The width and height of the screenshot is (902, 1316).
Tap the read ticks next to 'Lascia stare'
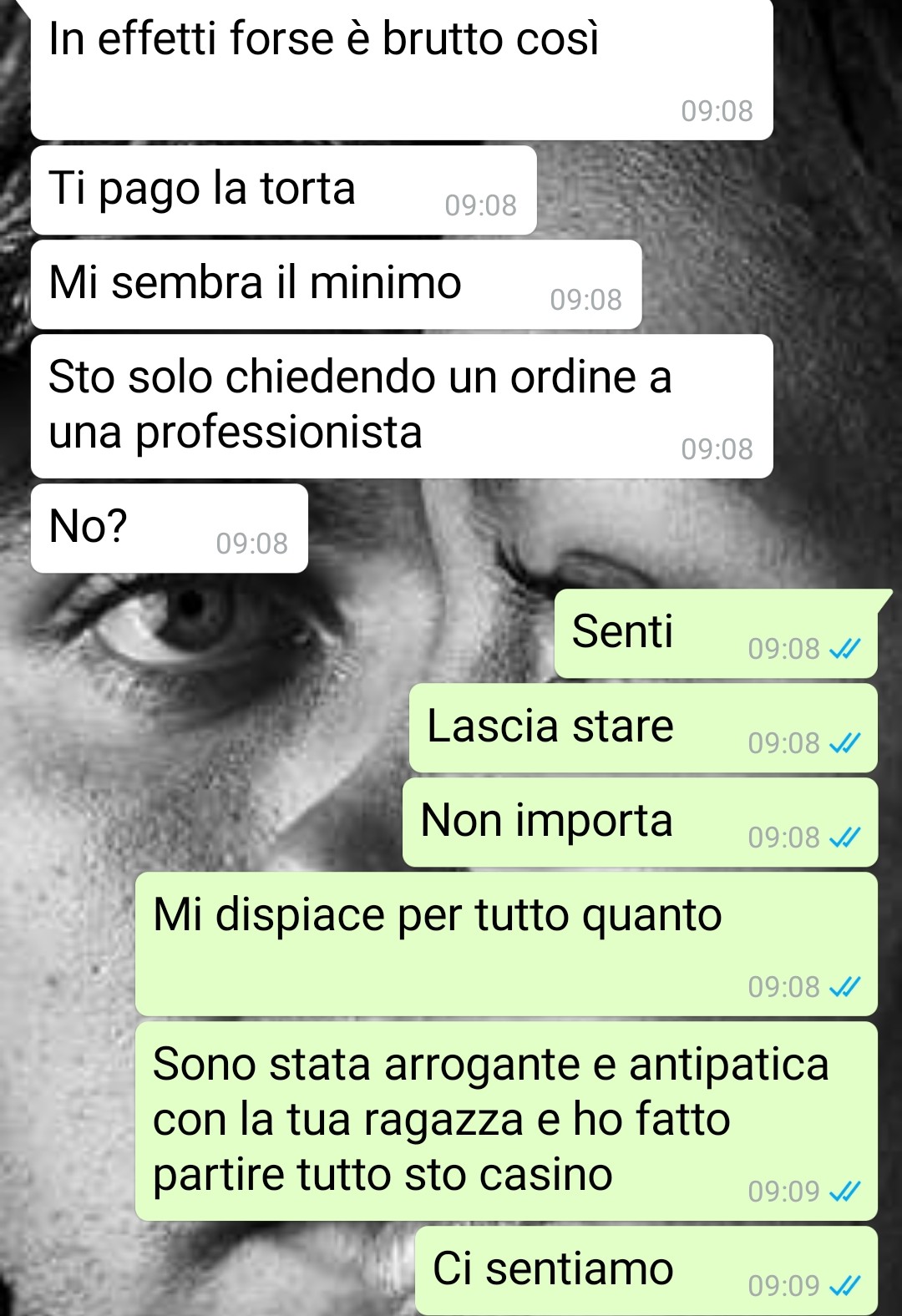click(844, 743)
